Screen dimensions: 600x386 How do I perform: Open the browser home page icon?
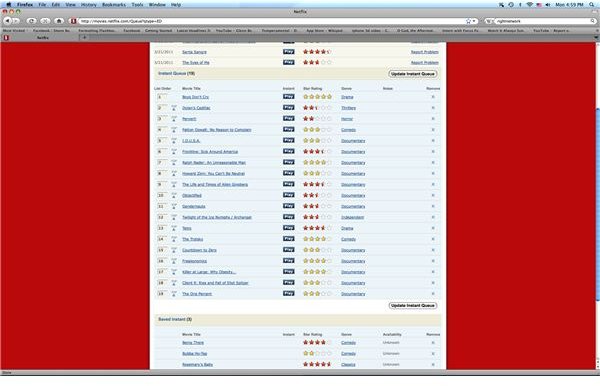click(59, 21)
